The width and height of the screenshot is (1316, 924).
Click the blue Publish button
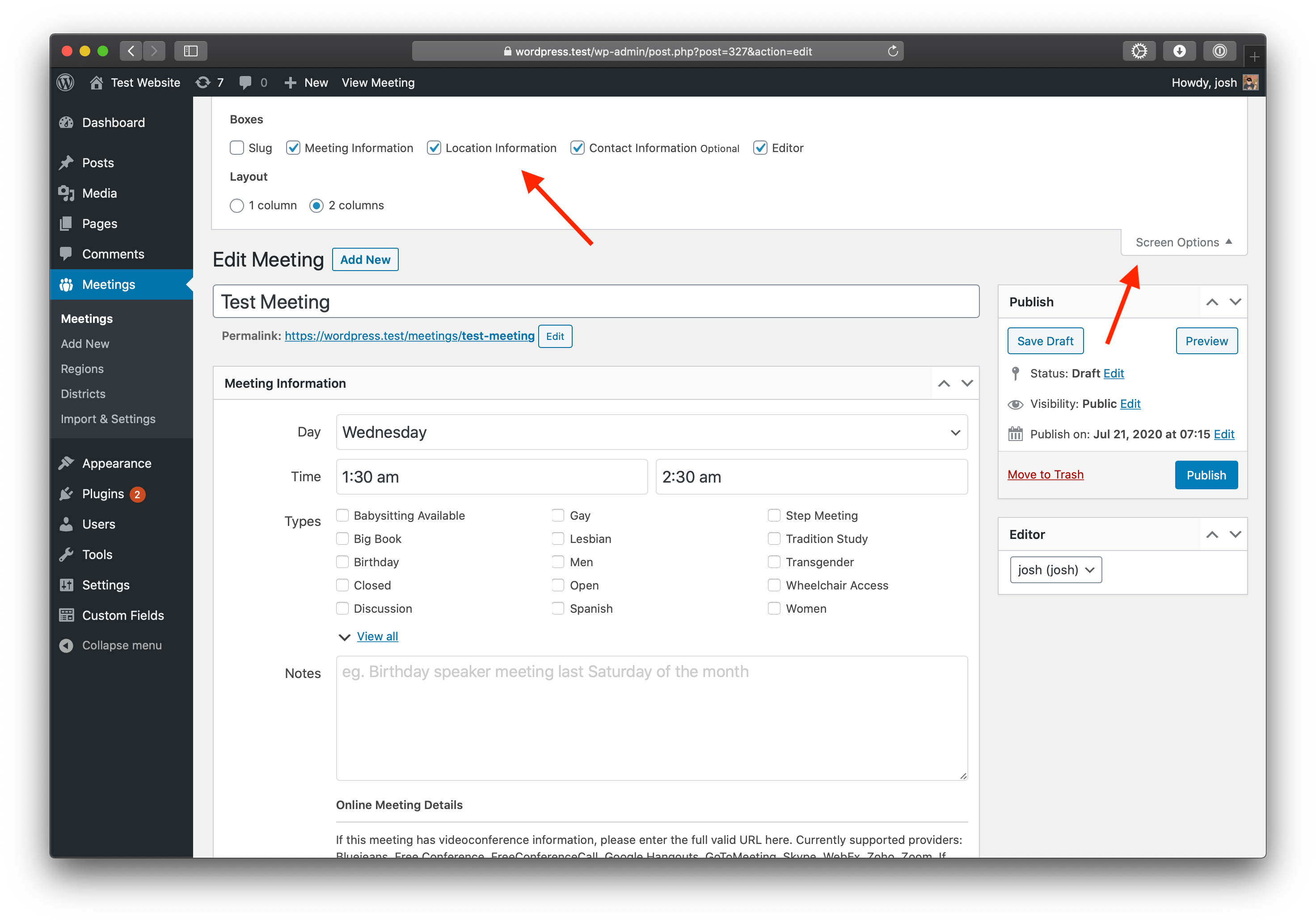1206,475
